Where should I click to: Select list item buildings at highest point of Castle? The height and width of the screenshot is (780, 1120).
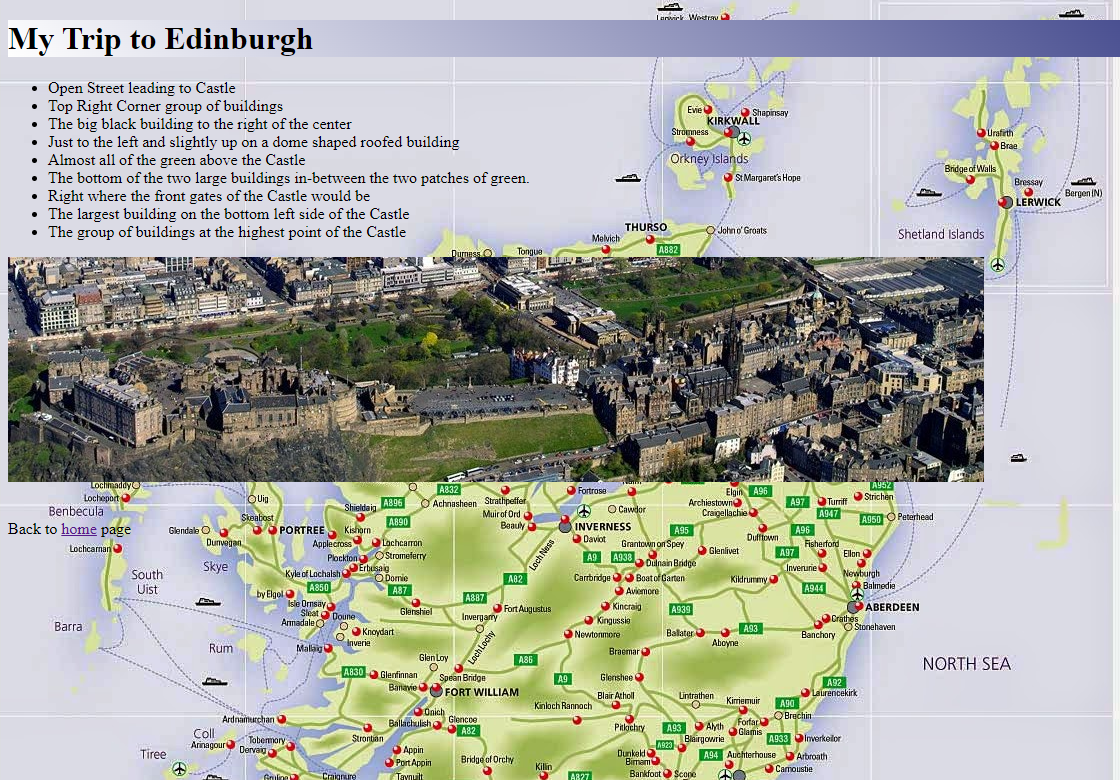226,232
